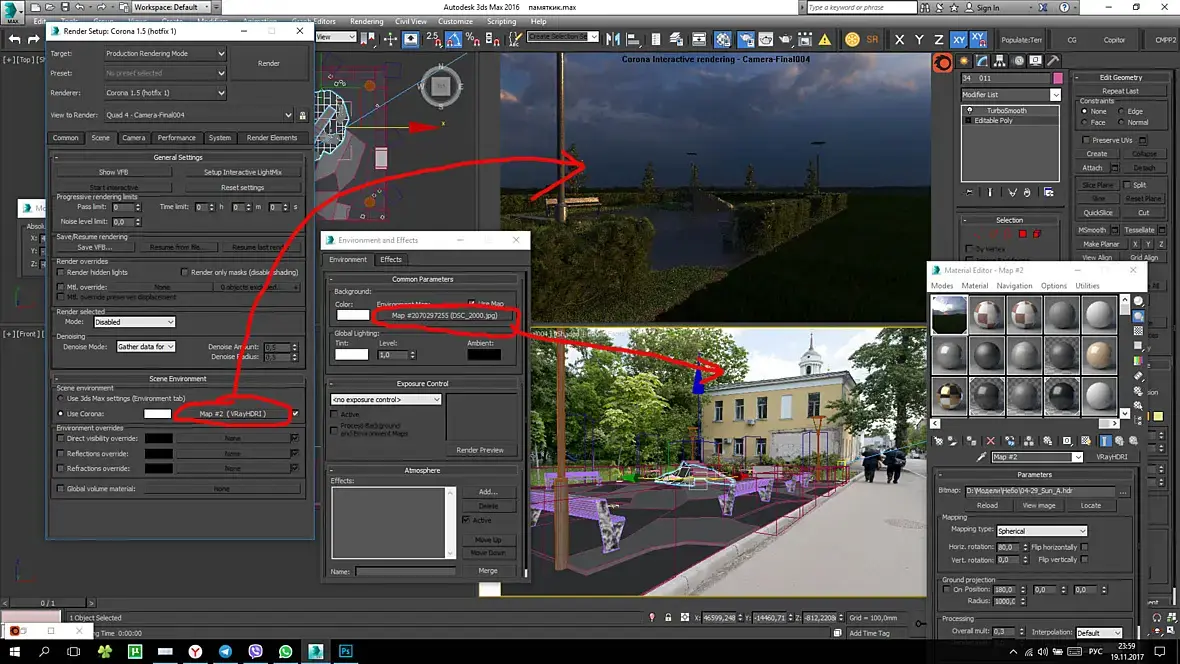1180x664 pixels.
Task: Open Photoshop from the taskbar
Action: tap(345, 651)
